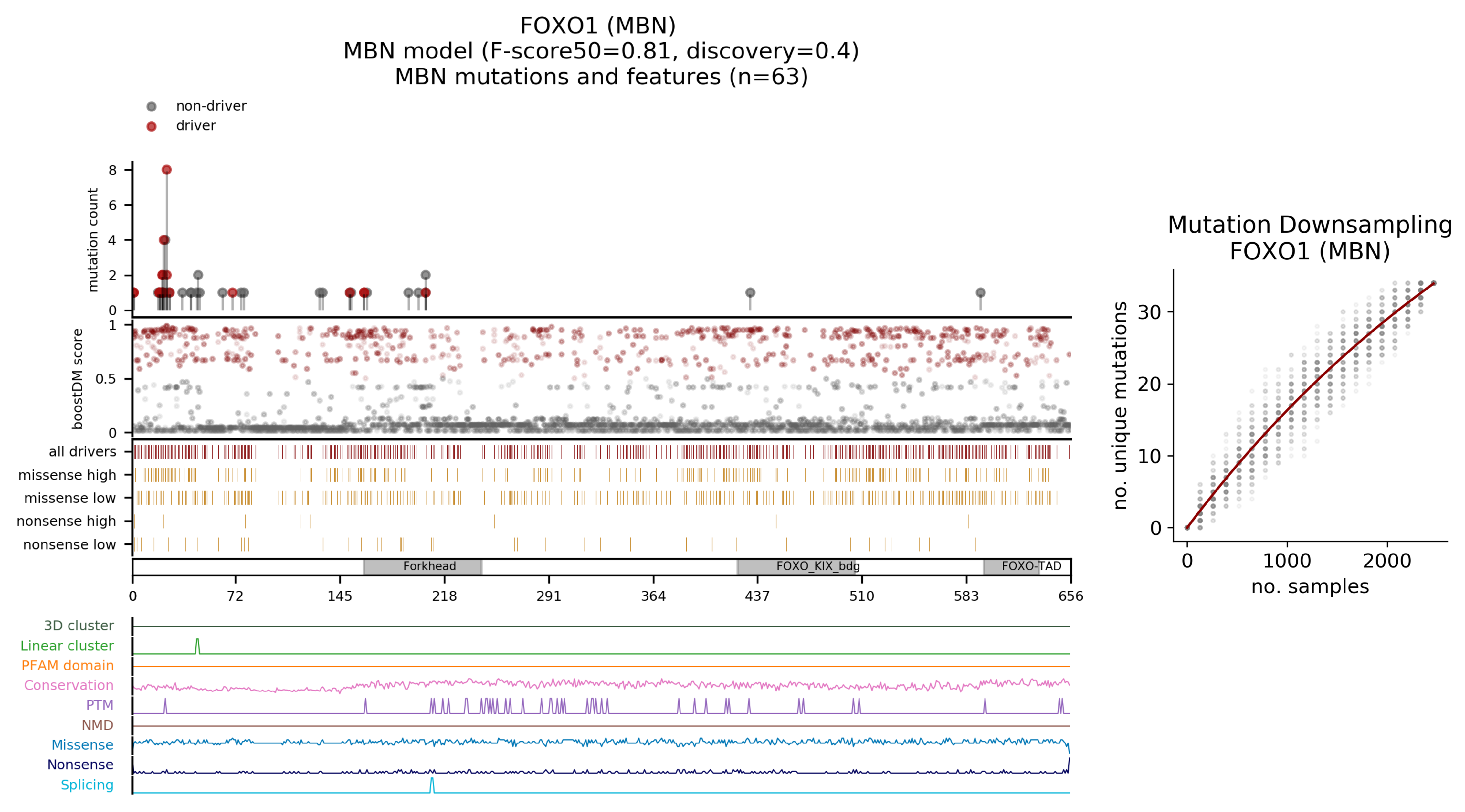Click the 437 tick on position axis
The image size is (1465, 812).
coord(757,596)
